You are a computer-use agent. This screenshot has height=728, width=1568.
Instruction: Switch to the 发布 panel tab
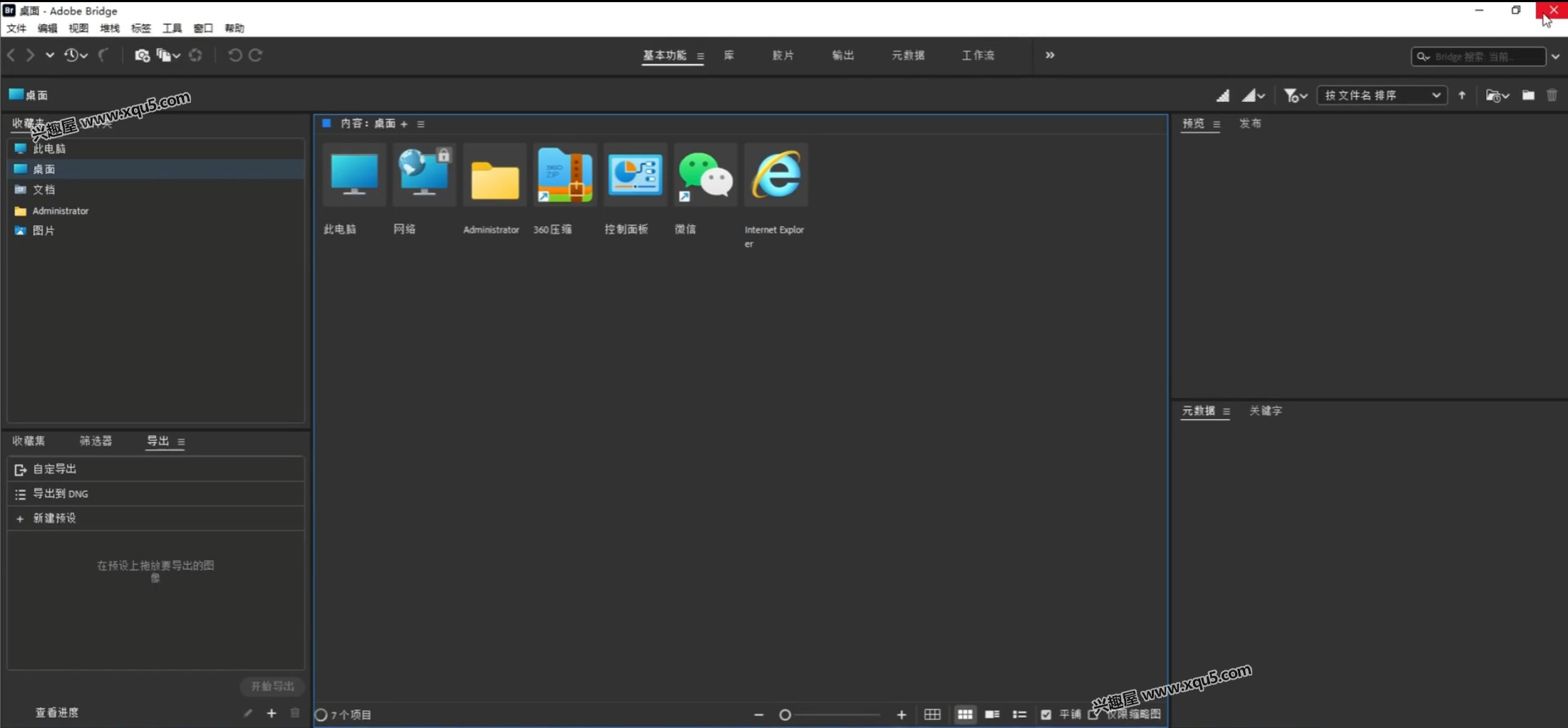click(x=1250, y=123)
